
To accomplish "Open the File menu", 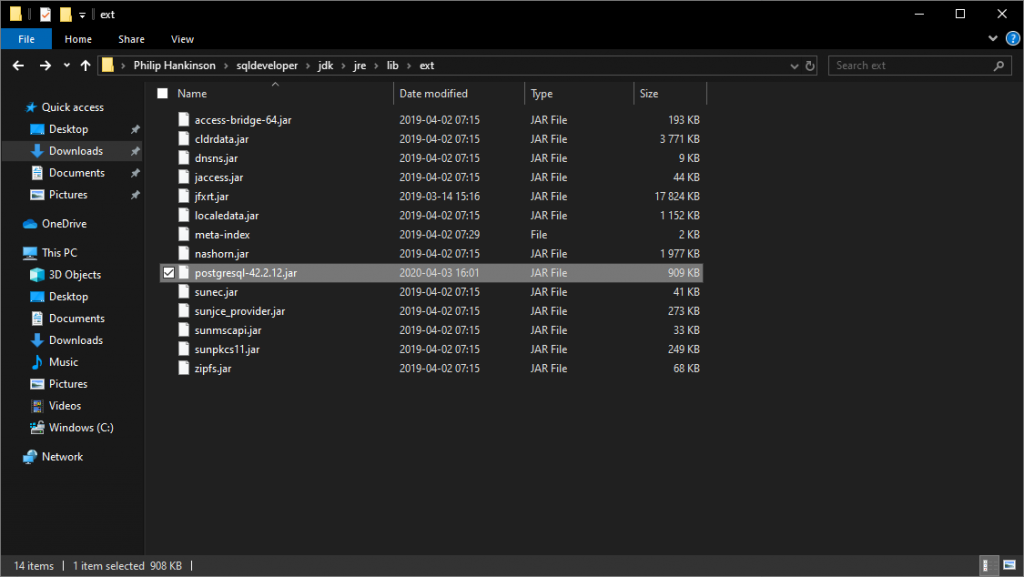I will 26,39.
